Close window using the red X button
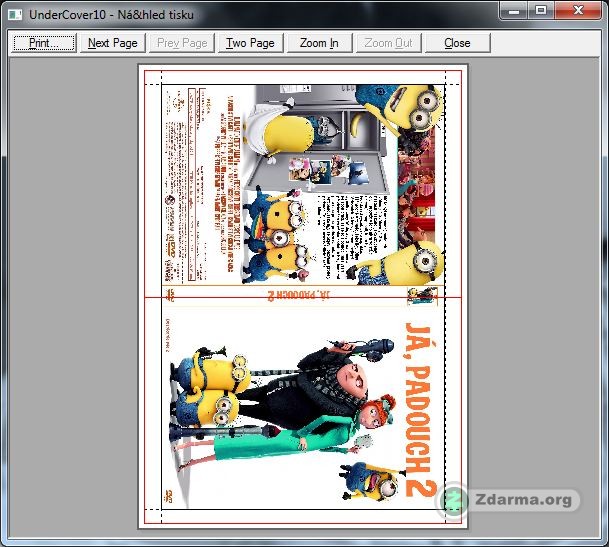Screen dimensions: 609x547 click(578, 10)
